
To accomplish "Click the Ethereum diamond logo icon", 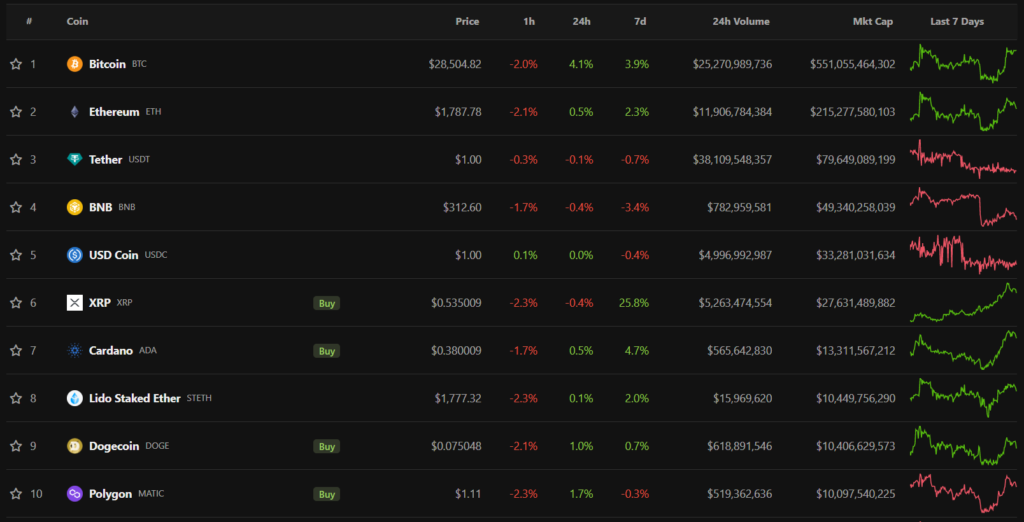I will 74,112.
